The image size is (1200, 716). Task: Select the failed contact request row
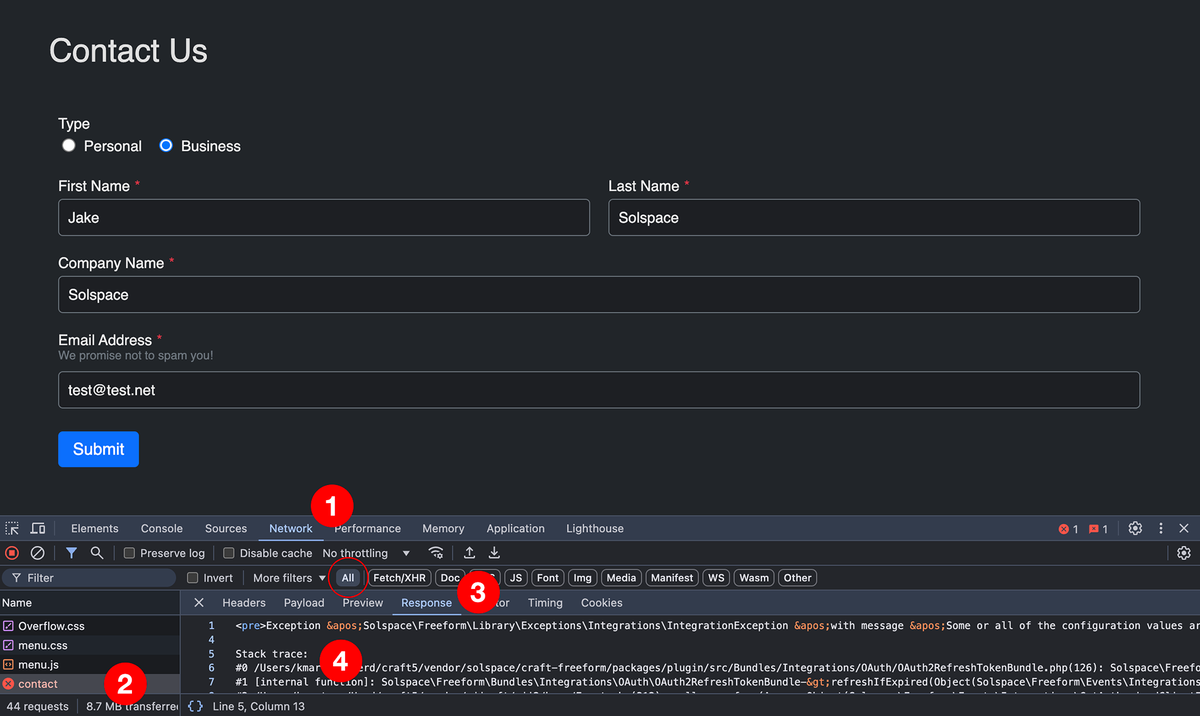click(x=90, y=684)
